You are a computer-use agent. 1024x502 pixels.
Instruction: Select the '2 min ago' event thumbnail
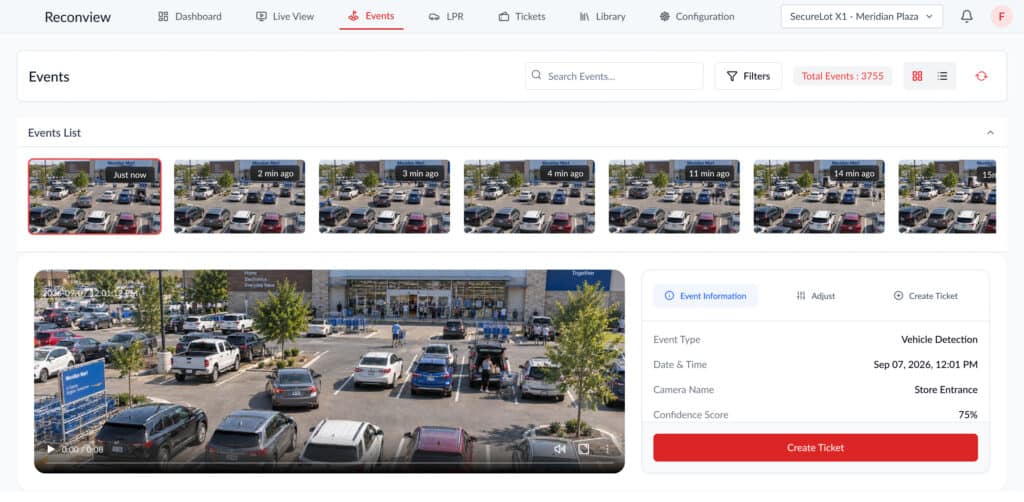[x=240, y=196]
